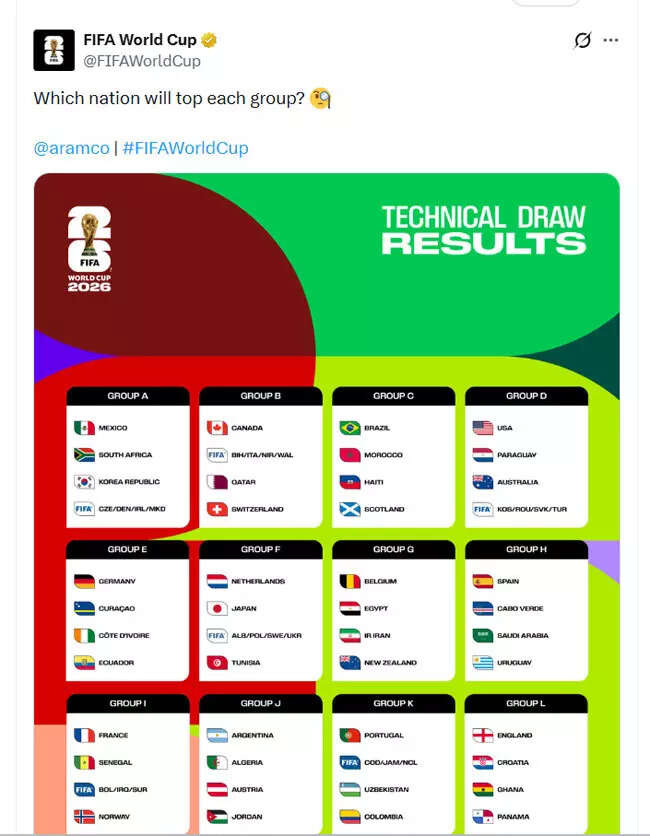Click the Germany flag in Group E

pos(84,581)
